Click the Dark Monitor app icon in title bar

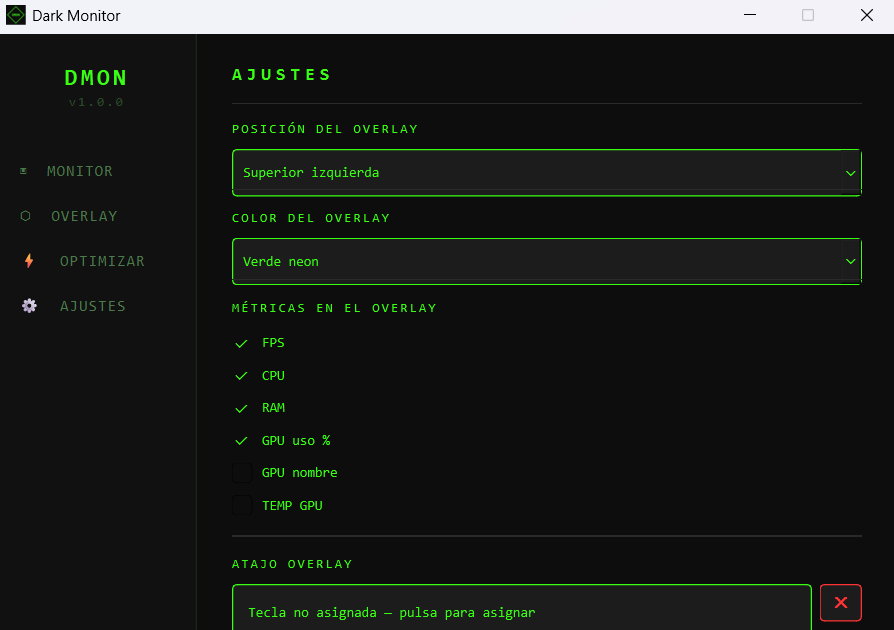(15, 15)
